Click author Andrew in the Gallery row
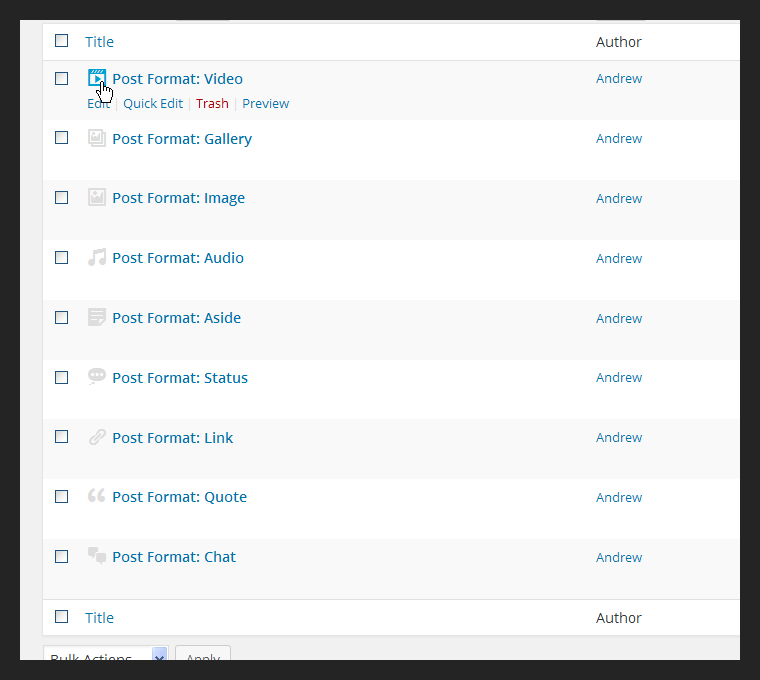Viewport: 760px width, 680px height. click(x=619, y=139)
